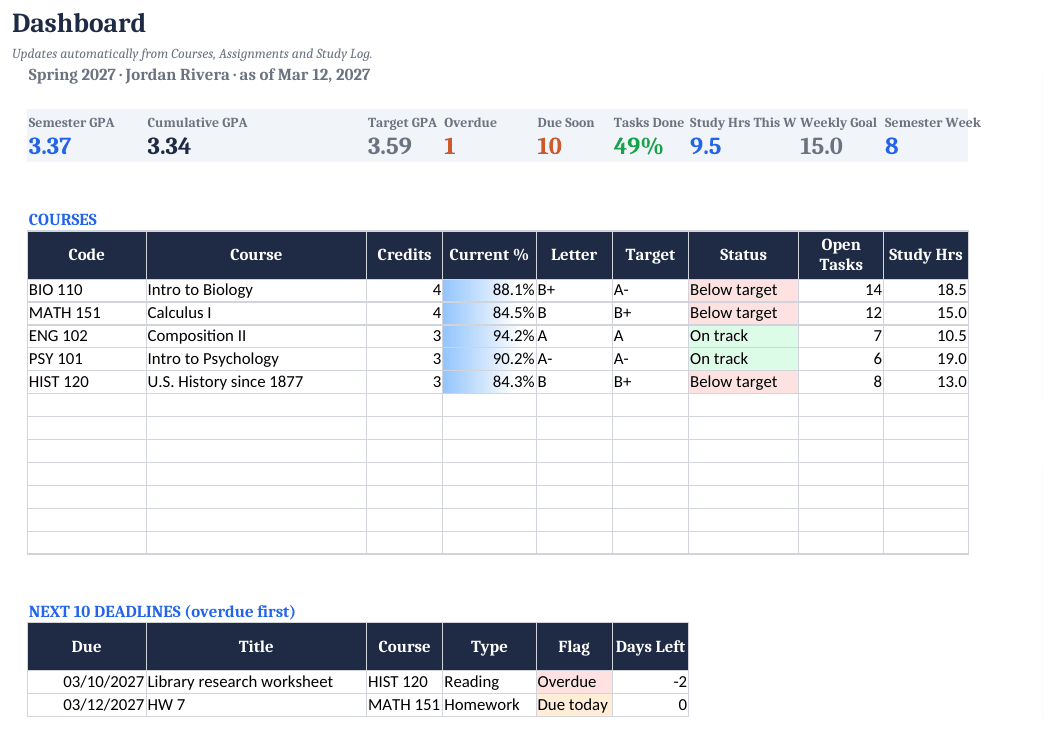Click the 84.5% current grade cell

(x=489, y=313)
